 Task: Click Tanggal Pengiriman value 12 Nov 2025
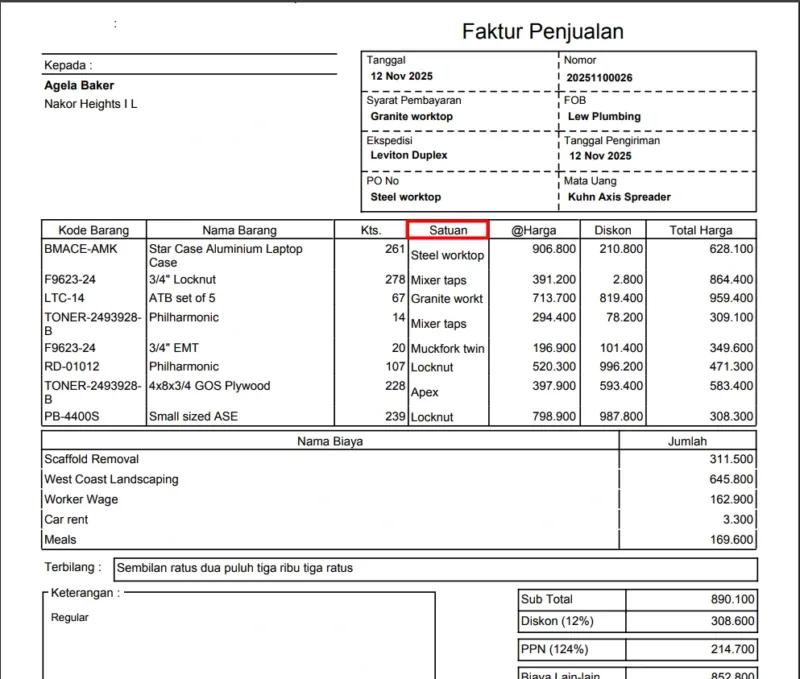(x=600, y=156)
